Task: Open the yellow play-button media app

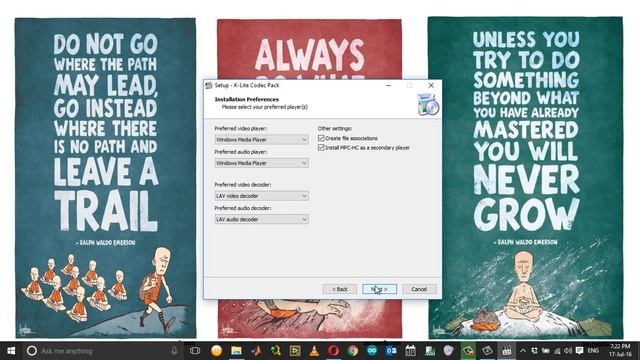Action: 295,351
